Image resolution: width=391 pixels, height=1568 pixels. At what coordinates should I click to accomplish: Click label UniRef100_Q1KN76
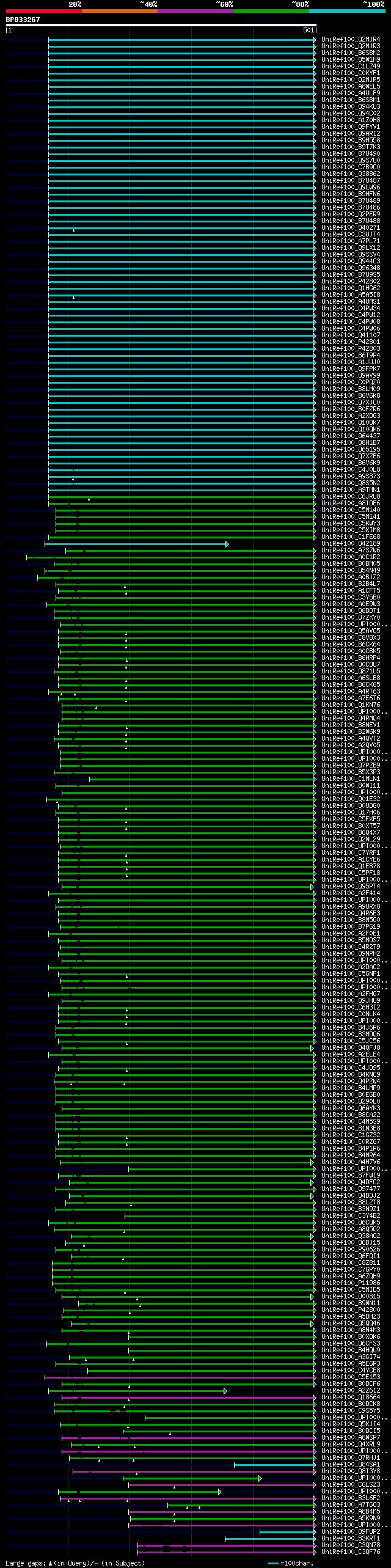tap(351, 705)
